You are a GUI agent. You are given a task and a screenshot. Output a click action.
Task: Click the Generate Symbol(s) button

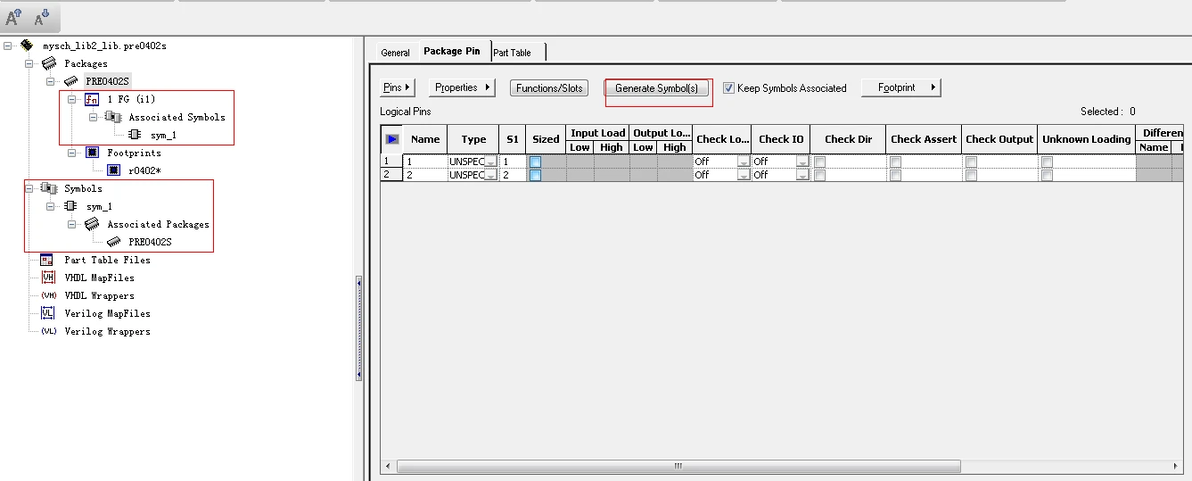pyautogui.click(x=658, y=88)
